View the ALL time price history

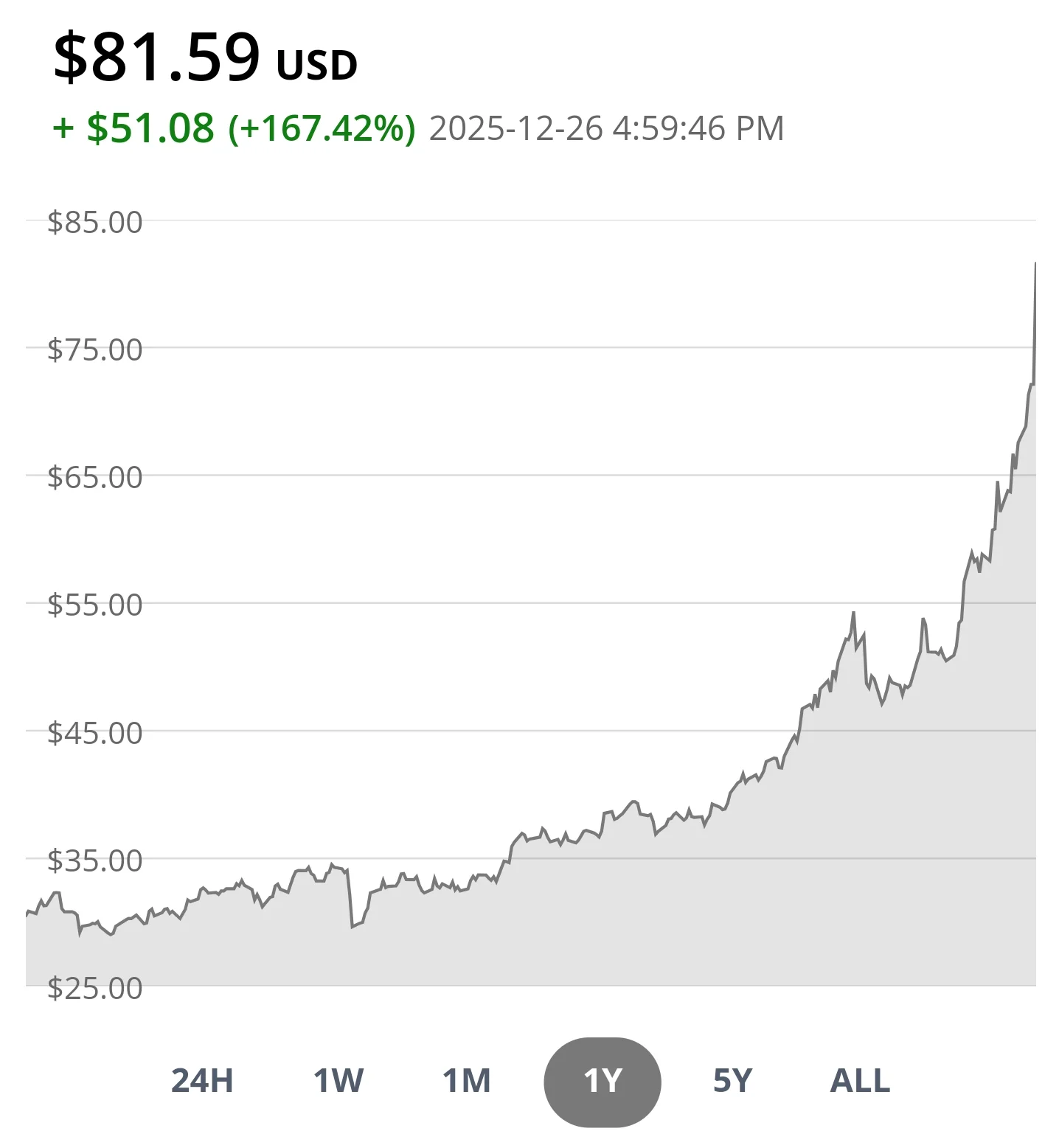click(860, 1081)
